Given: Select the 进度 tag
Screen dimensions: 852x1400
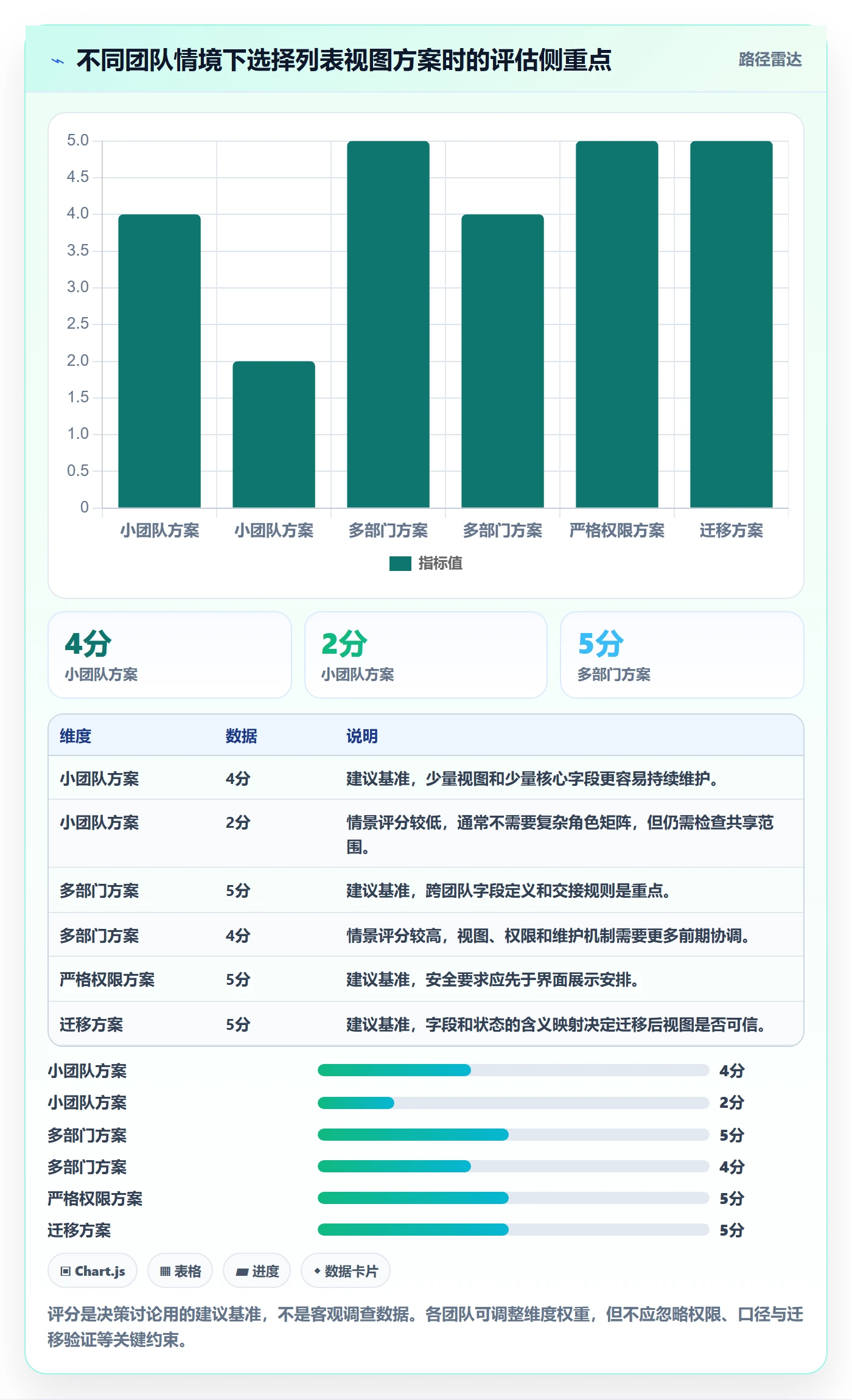Looking at the screenshot, I should 257,1271.
